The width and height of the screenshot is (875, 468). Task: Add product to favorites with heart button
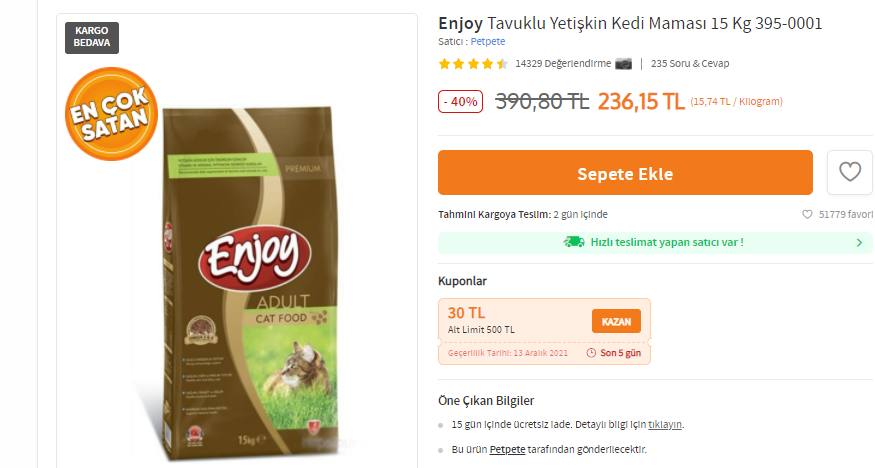(x=849, y=172)
